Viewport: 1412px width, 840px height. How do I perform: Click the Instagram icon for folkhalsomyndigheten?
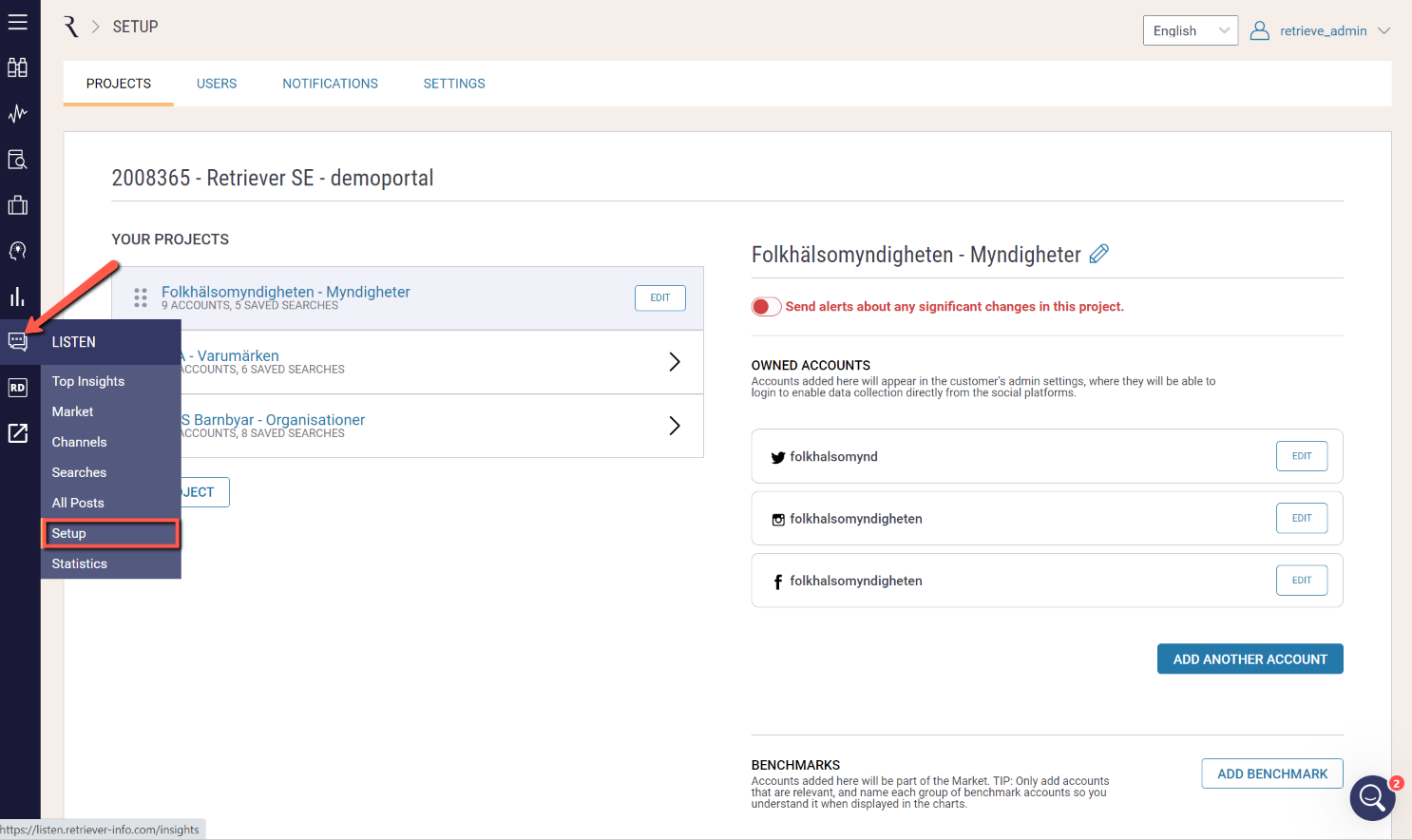click(x=778, y=519)
